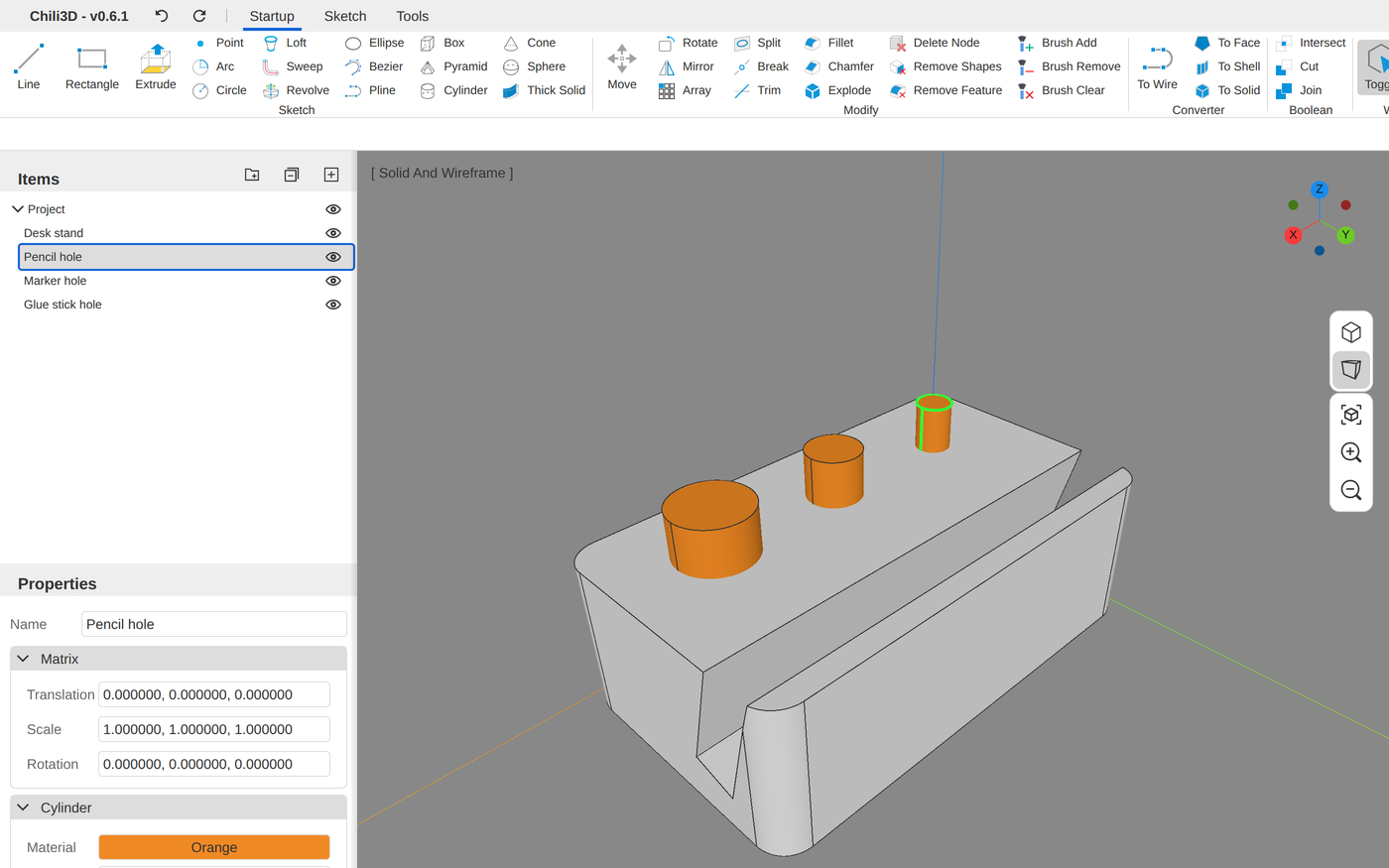Choose the Arc tool
Screen dimensions: 1389x868
coord(214,66)
